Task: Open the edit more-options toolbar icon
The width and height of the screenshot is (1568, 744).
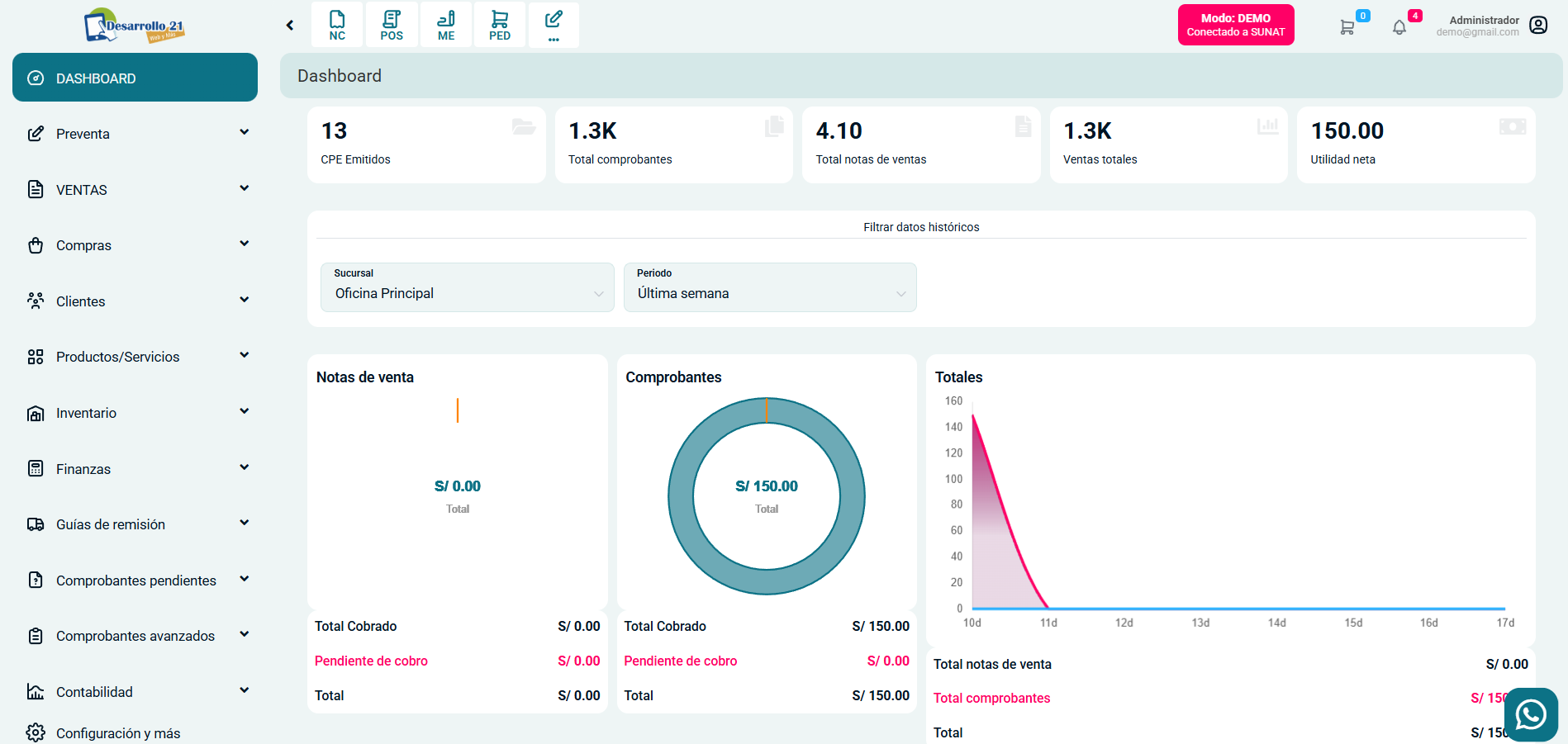Action: click(554, 25)
